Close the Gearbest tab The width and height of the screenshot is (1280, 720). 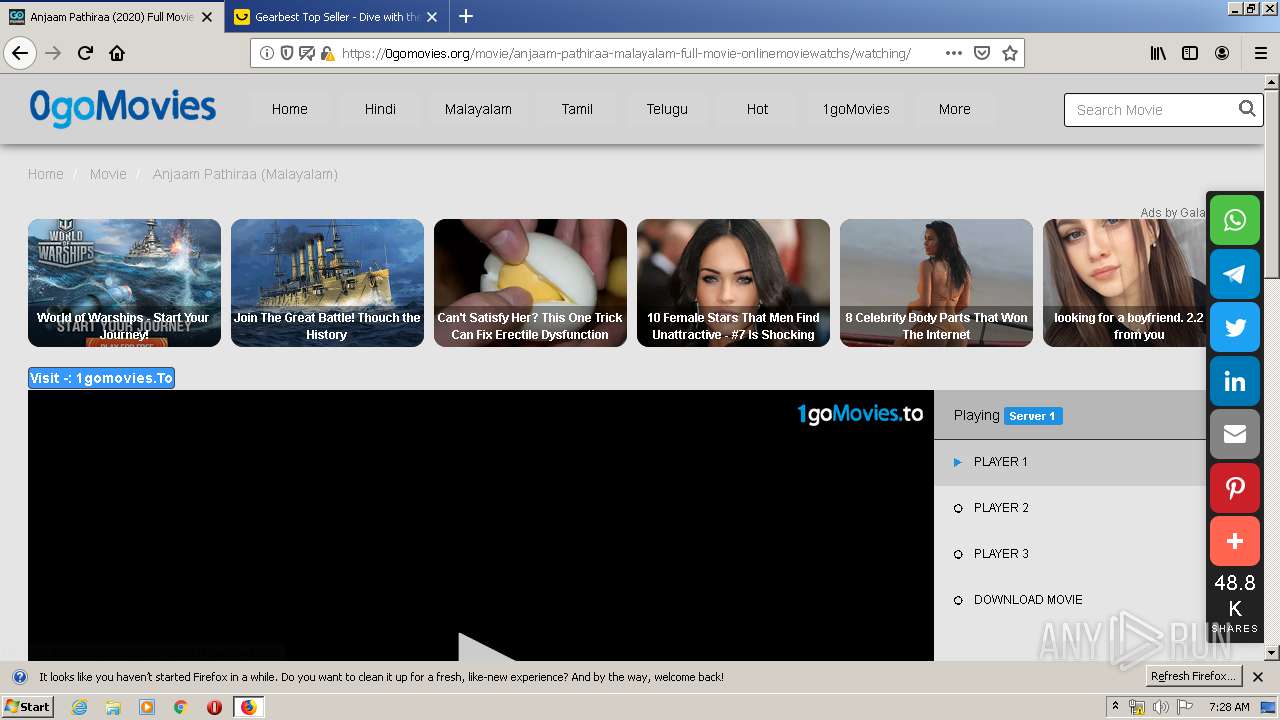pyautogui.click(x=434, y=17)
